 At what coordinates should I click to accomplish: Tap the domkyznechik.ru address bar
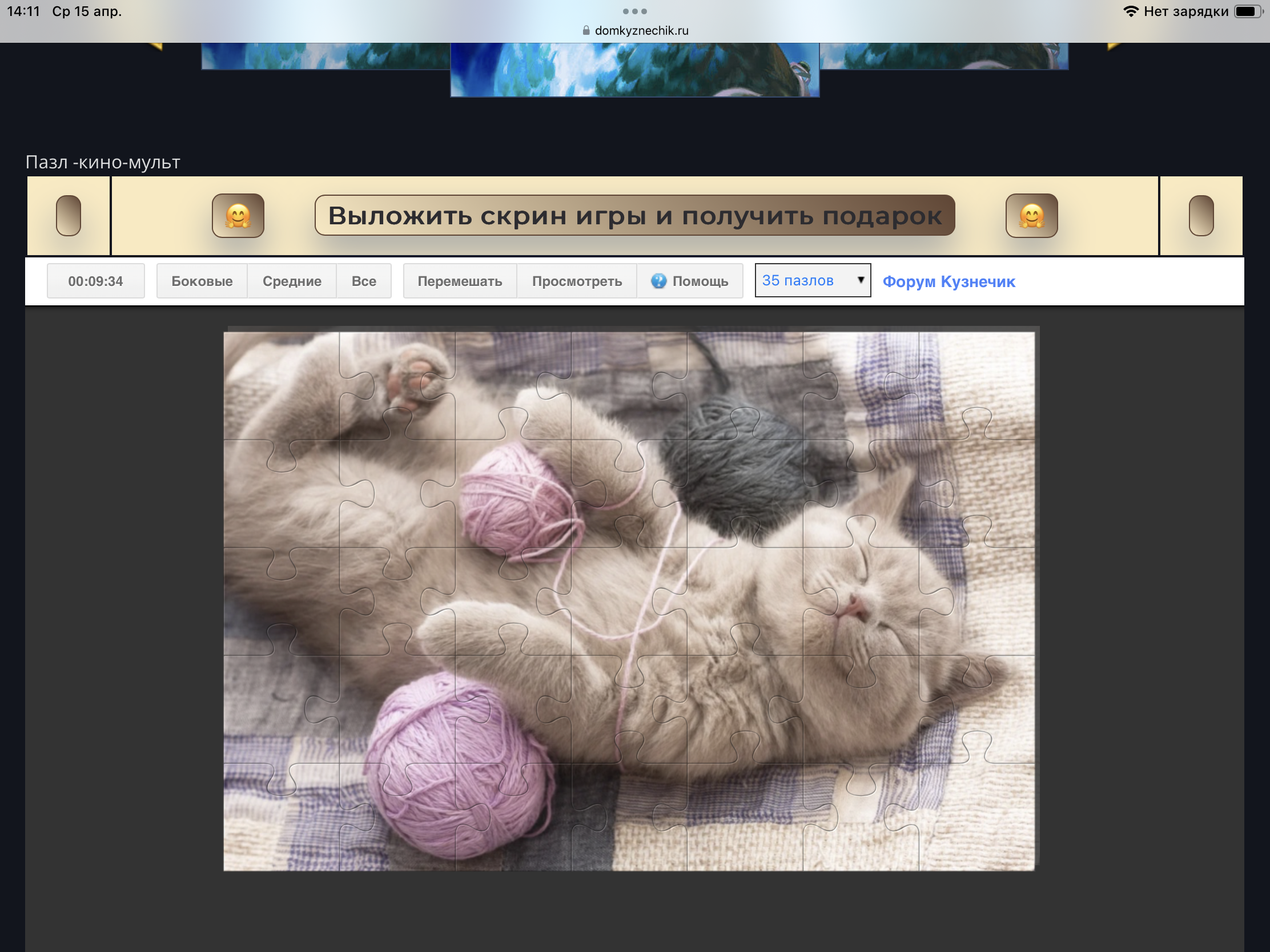(x=641, y=30)
